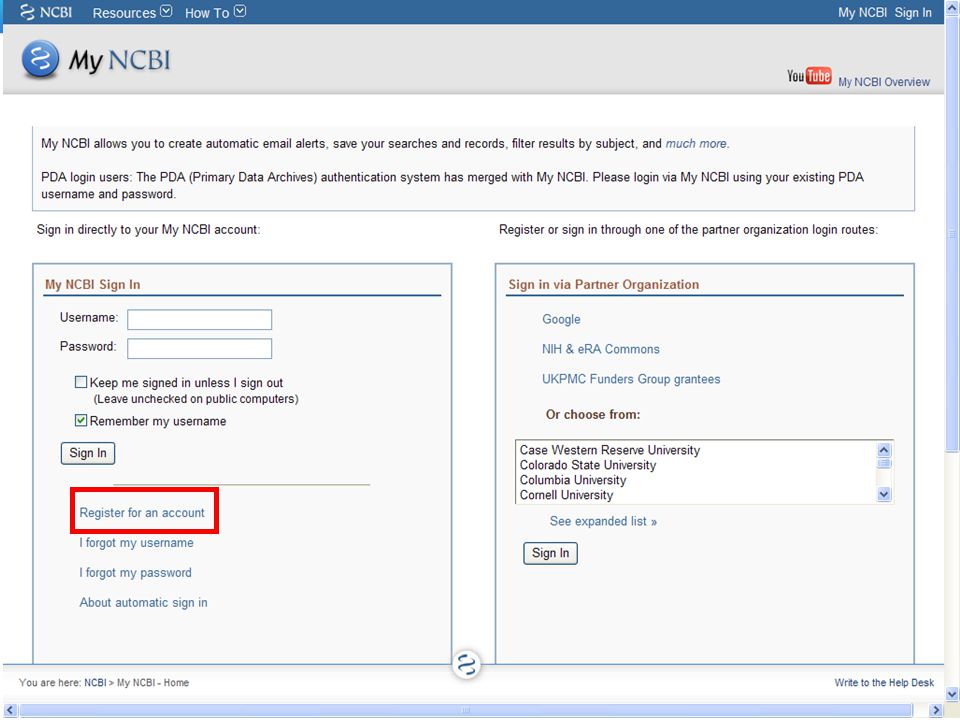The width and height of the screenshot is (960, 720).
Task: Focus the Password input field
Action: coord(200,348)
